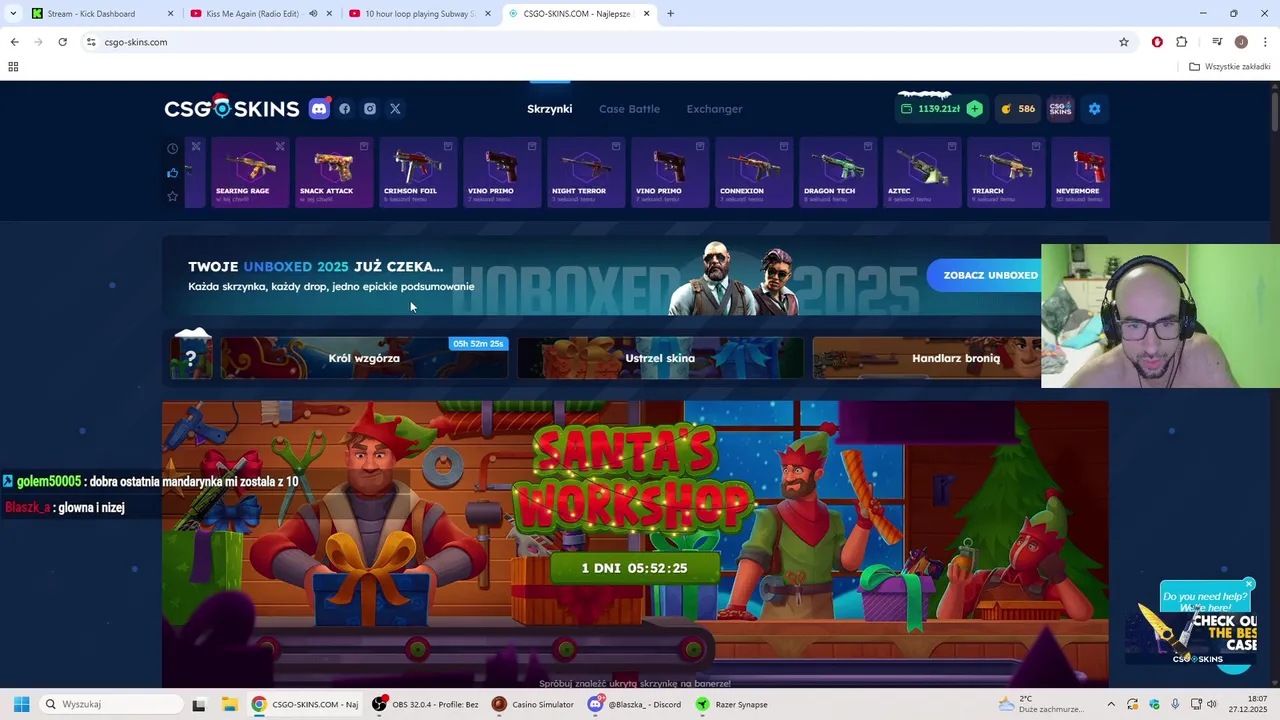Open the Chrome profile avatar J
Screen dimensions: 1280x720
pos(1241,42)
